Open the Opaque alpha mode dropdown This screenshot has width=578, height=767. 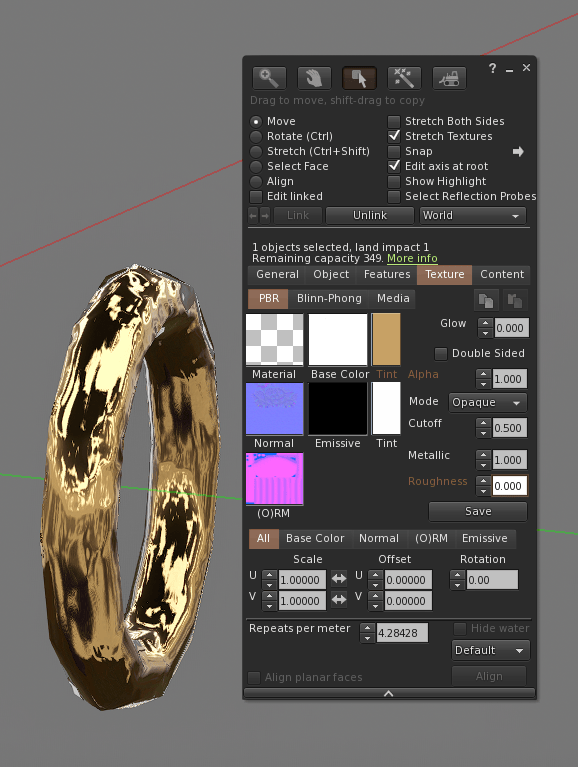[x=488, y=403]
